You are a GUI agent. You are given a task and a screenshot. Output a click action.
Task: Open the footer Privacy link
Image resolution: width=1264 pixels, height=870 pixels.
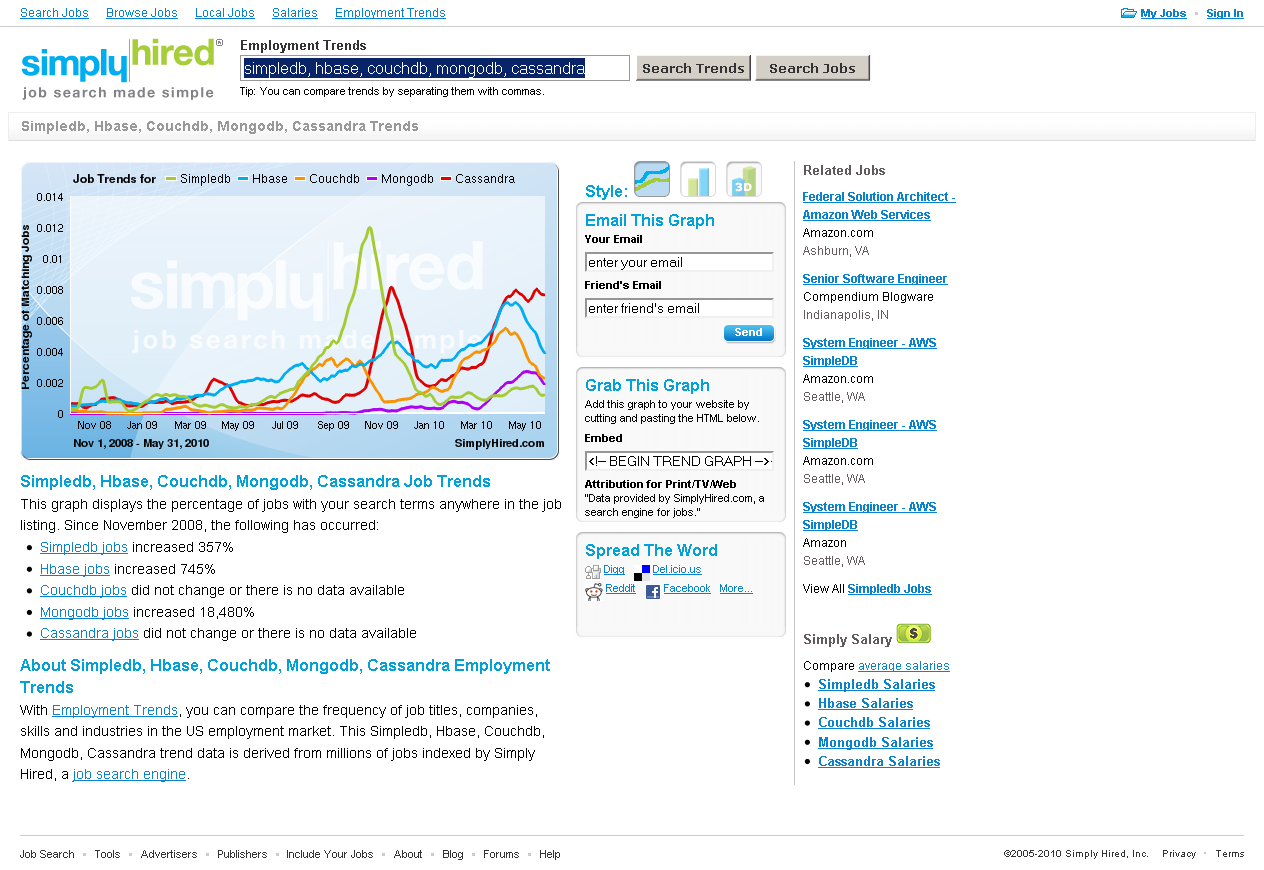[x=1179, y=854]
